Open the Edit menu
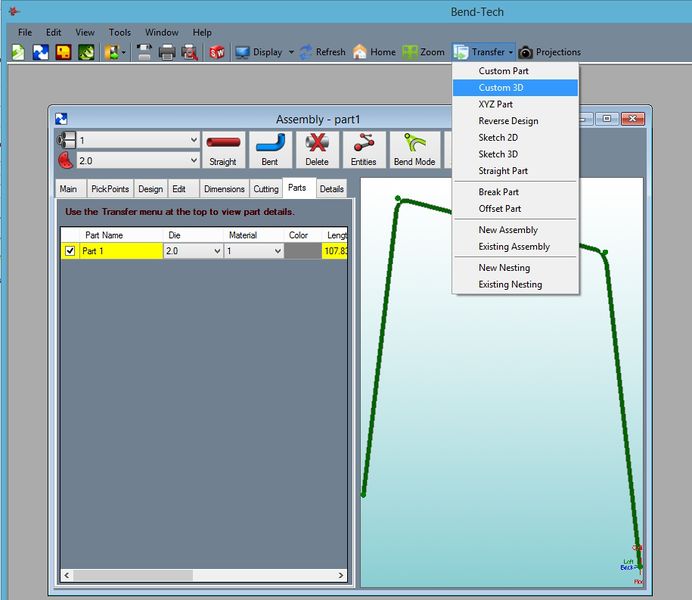The width and height of the screenshot is (692, 600). click(53, 32)
